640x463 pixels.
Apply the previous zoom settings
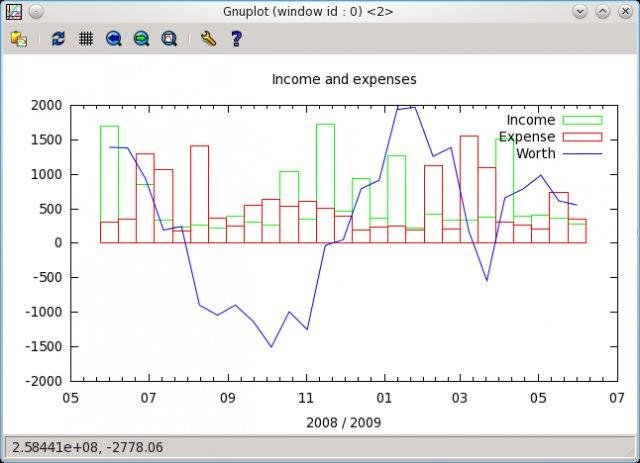click(x=114, y=39)
